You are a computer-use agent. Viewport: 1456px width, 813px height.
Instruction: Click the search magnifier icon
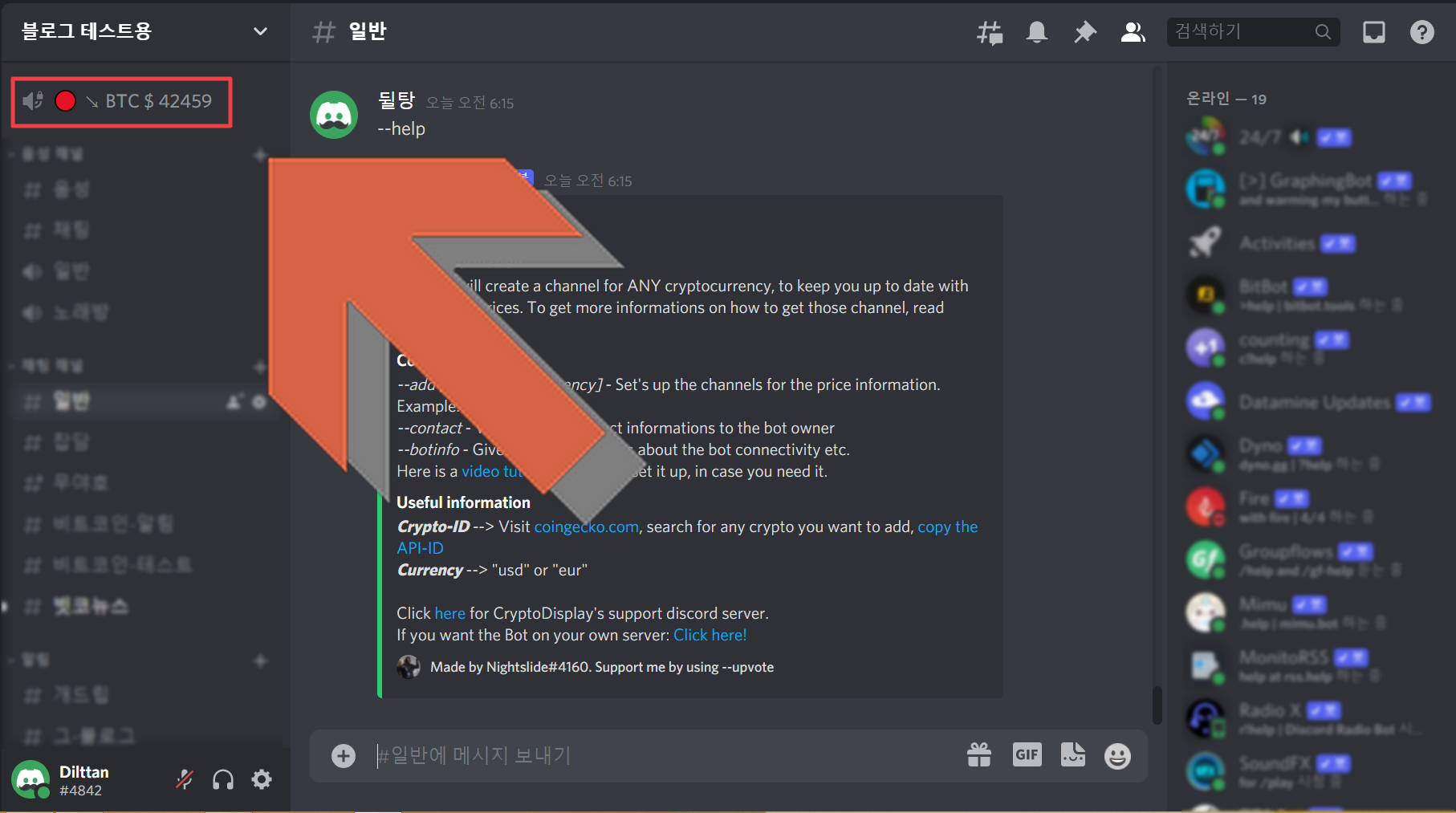(x=1323, y=32)
